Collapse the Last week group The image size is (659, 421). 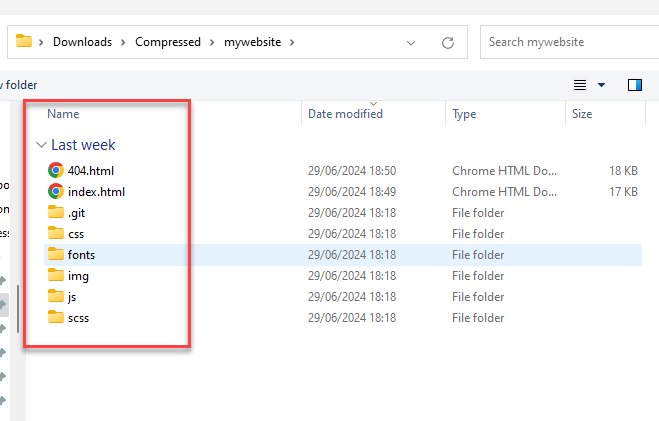click(41, 145)
